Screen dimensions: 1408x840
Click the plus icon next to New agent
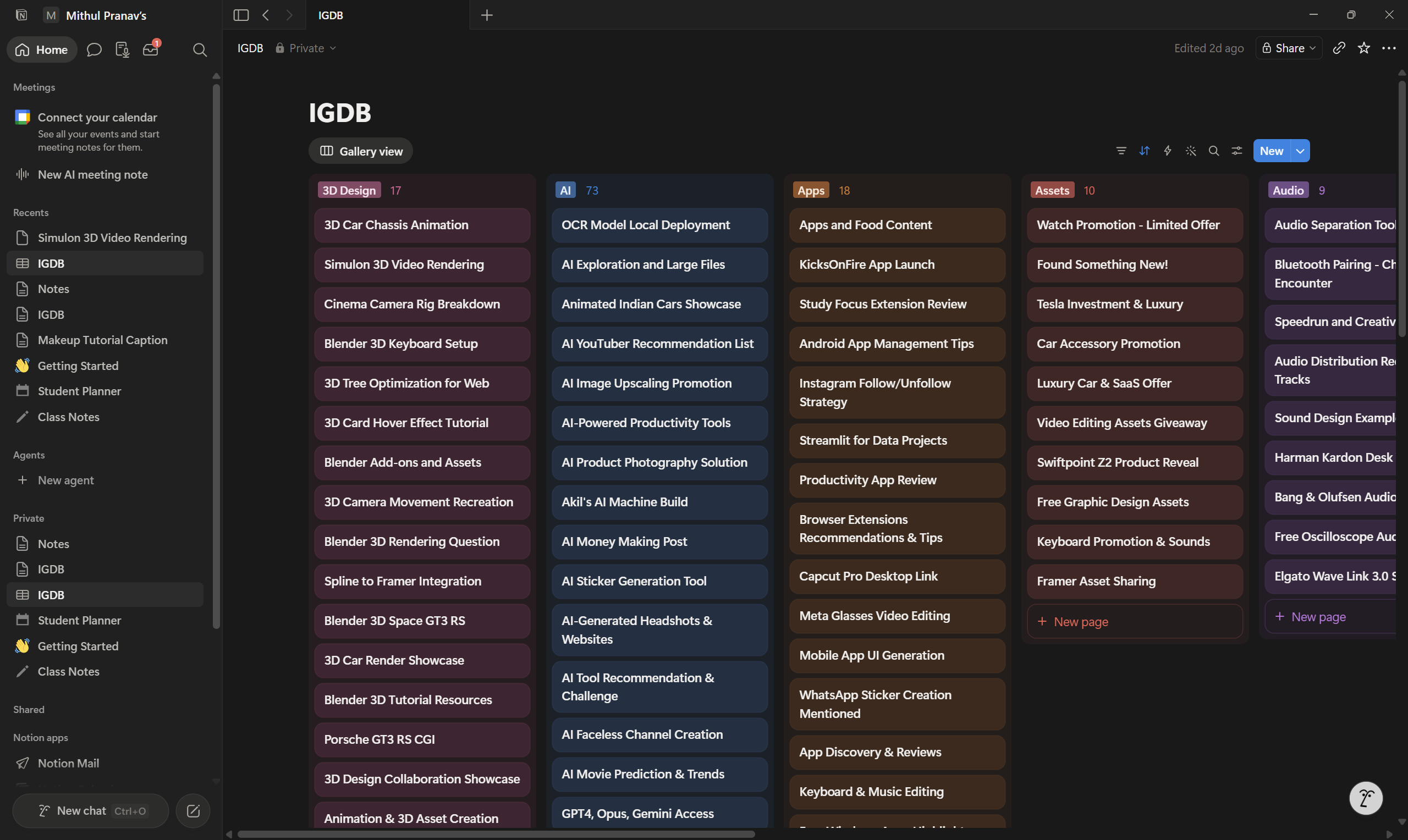[x=22, y=480]
